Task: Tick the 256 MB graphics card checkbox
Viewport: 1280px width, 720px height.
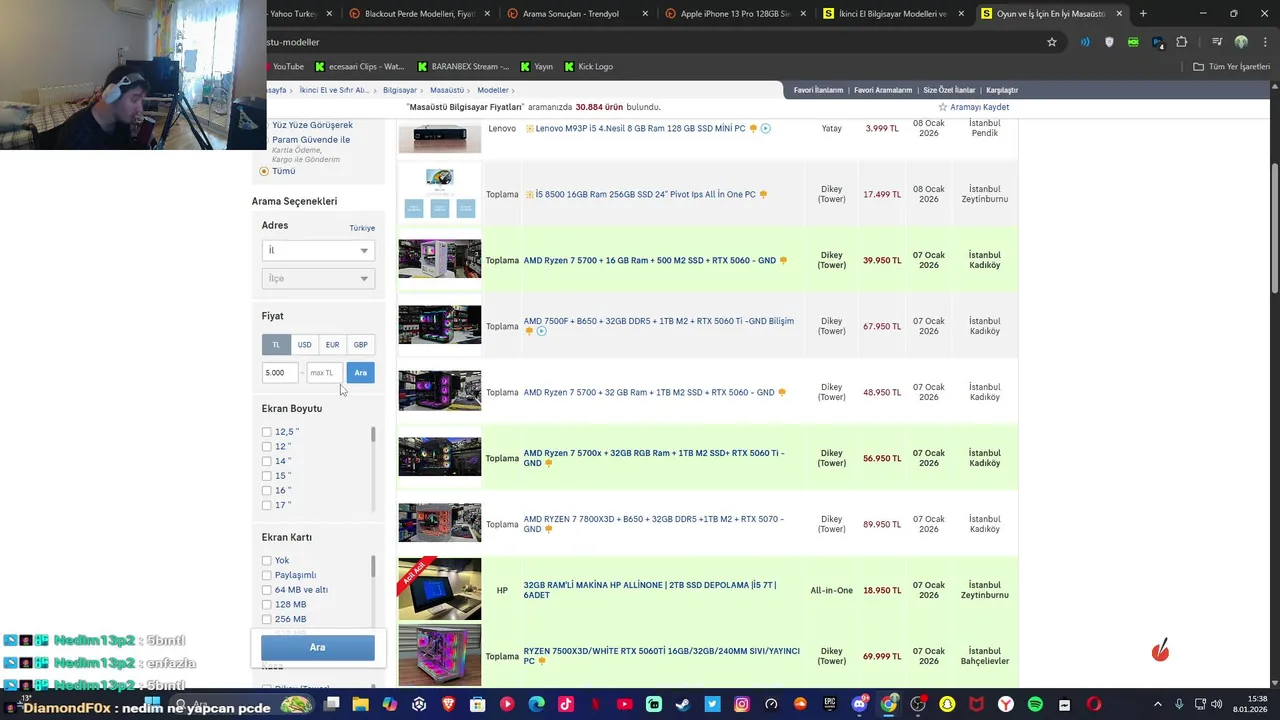Action: pyautogui.click(x=266, y=619)
